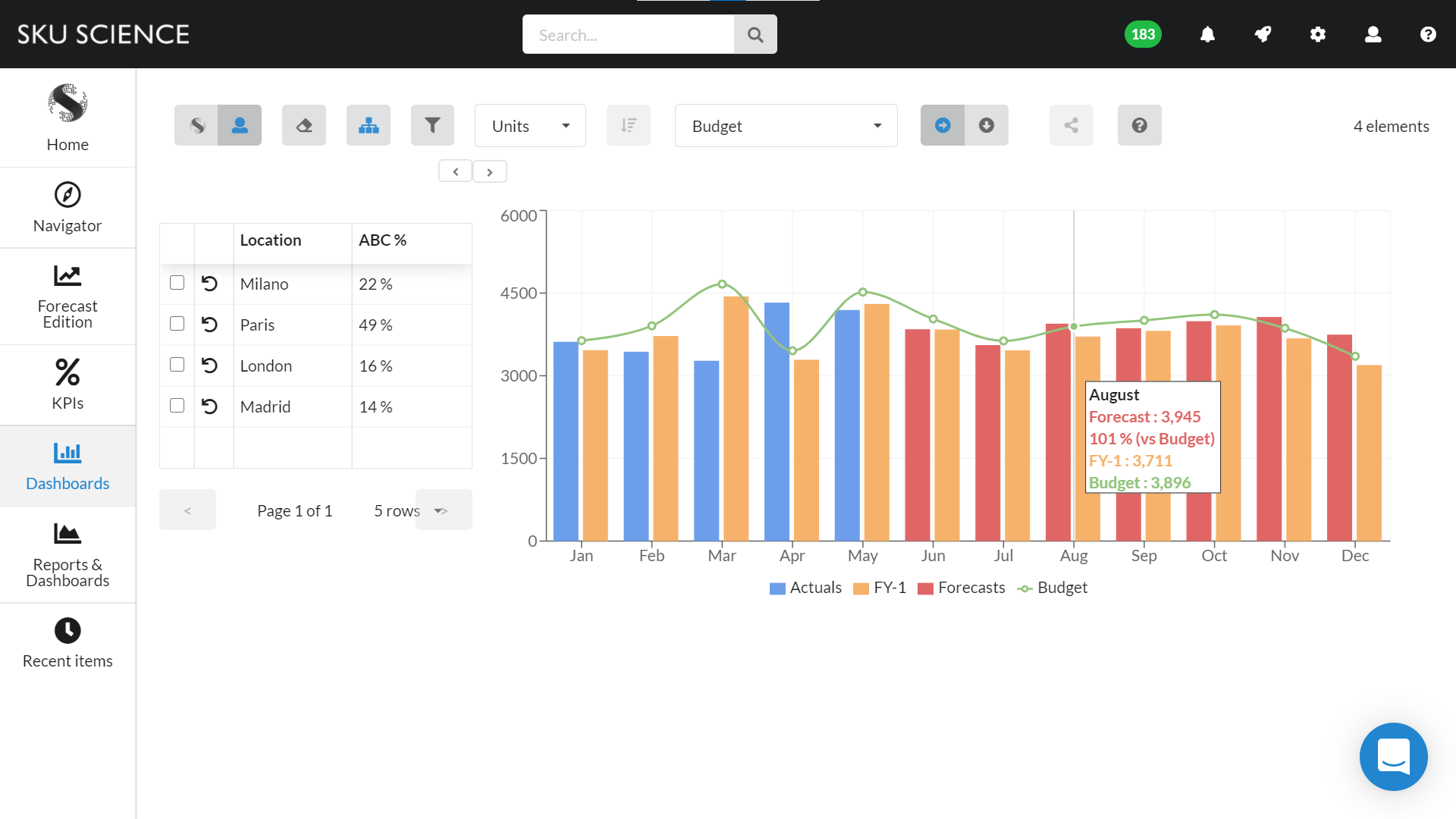Click the eraser icon in toolbar

(304, 126)
